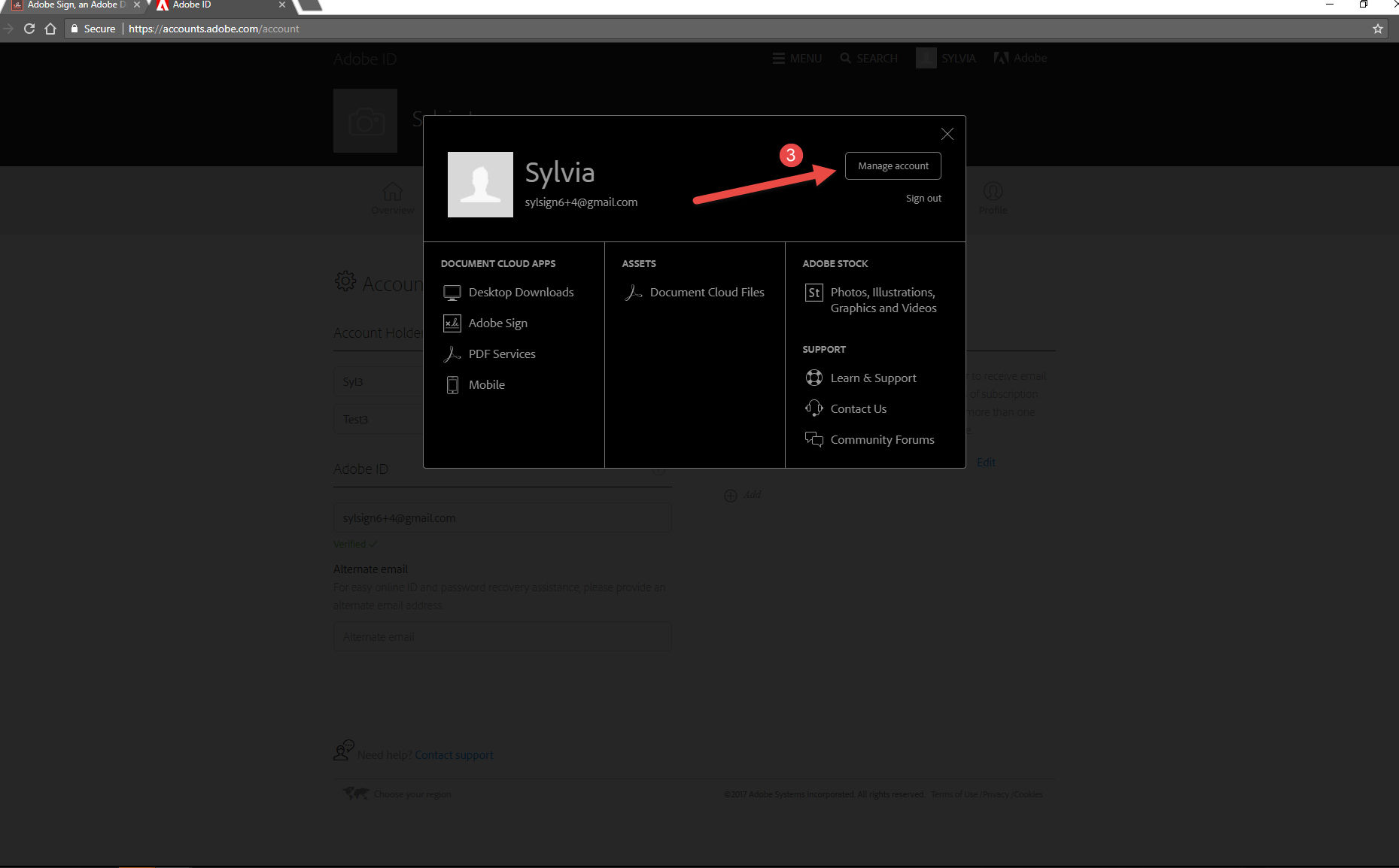Click the camera profile photo placeholder
This screenshot has width=1399, height=868.
click(366, 121)
